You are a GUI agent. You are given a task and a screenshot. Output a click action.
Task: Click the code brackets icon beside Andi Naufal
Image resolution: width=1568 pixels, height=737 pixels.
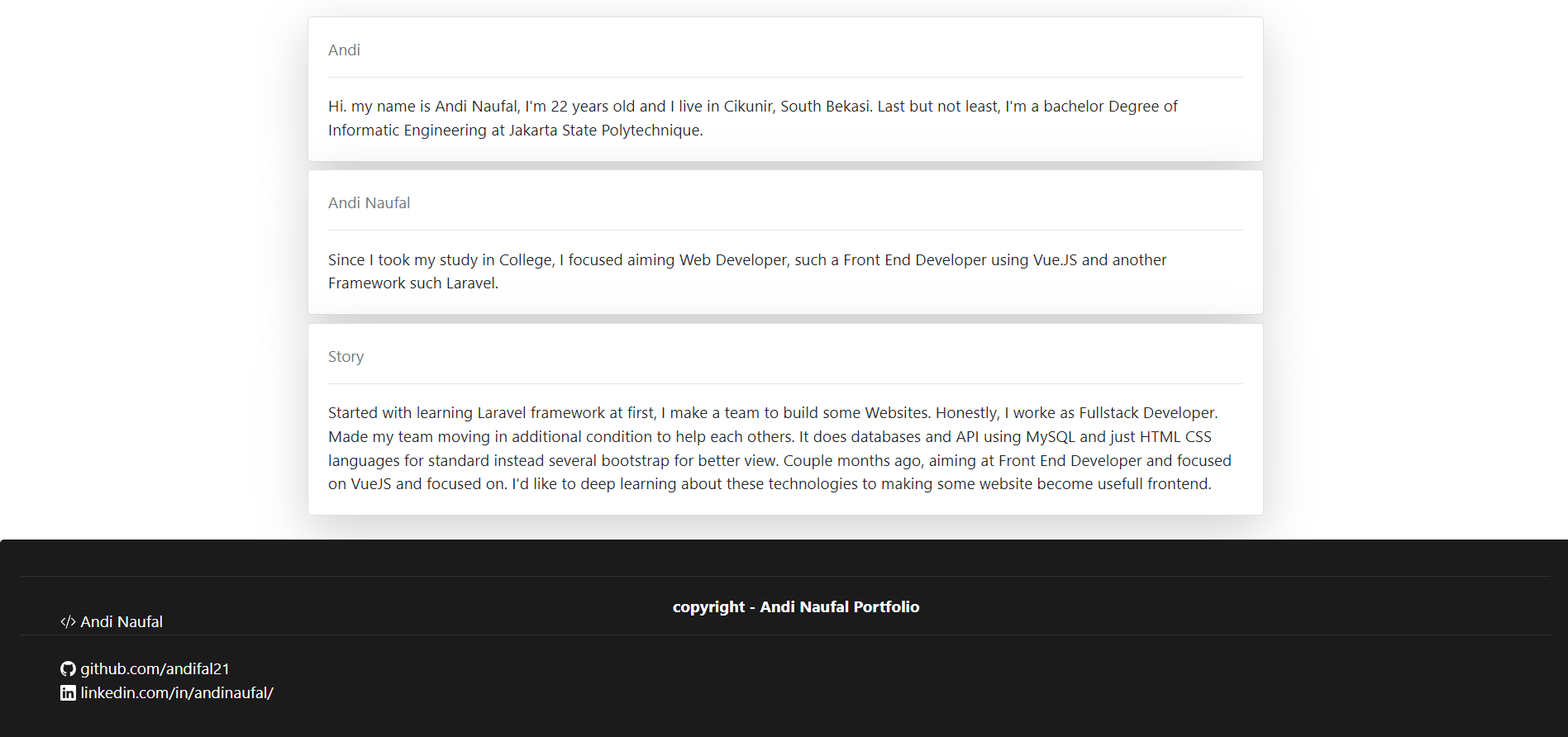68,622
